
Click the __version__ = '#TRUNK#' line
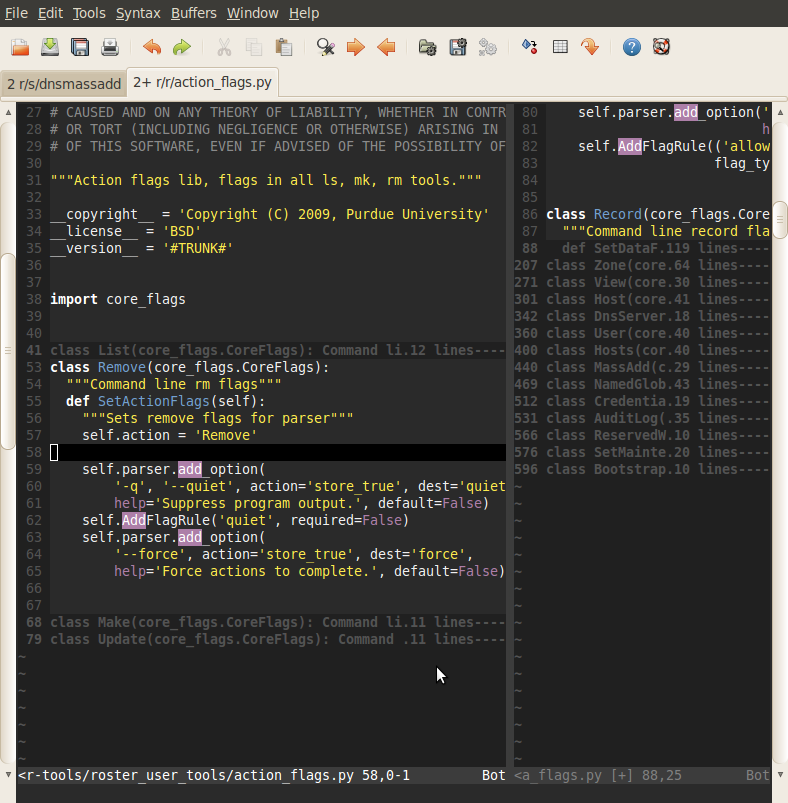[x=142, y=248]
